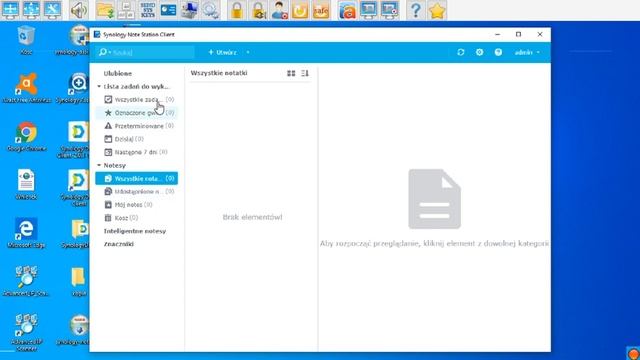Select Mój notes notebook
This screenshot has height=360, width=640.
coord(137,204)
